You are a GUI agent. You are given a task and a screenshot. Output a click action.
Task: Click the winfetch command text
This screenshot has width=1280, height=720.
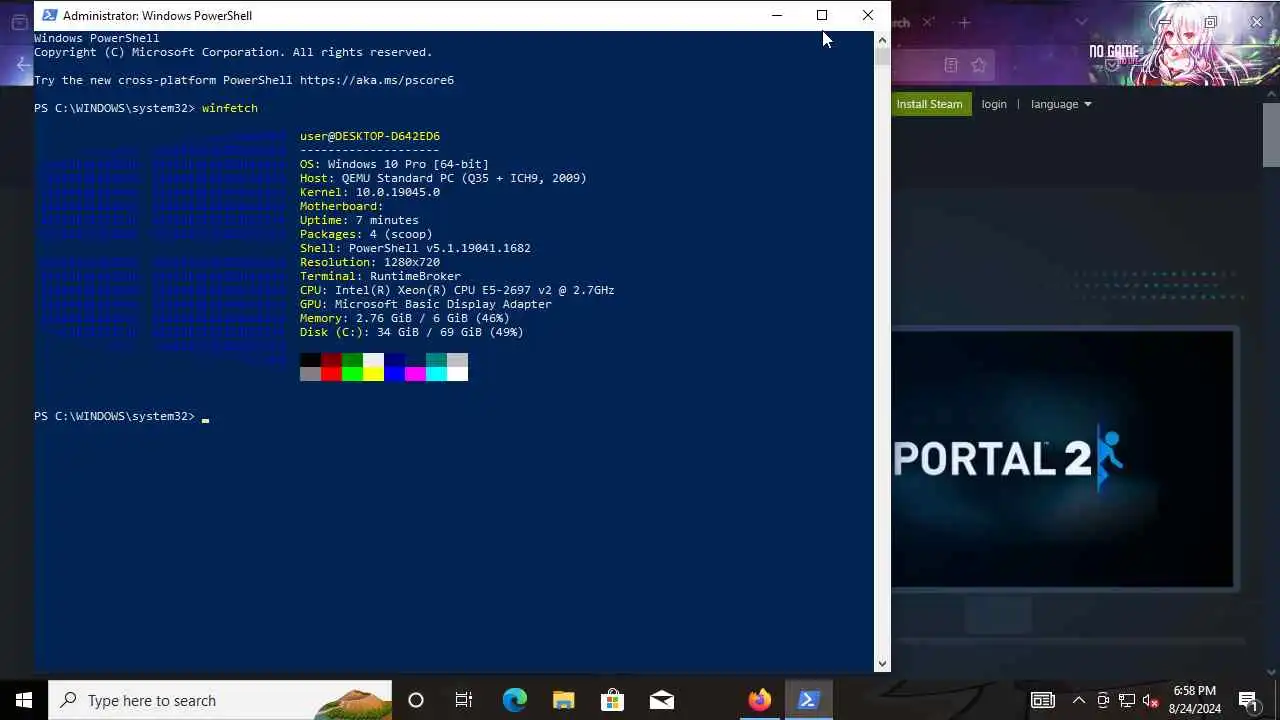pos(230,108)
